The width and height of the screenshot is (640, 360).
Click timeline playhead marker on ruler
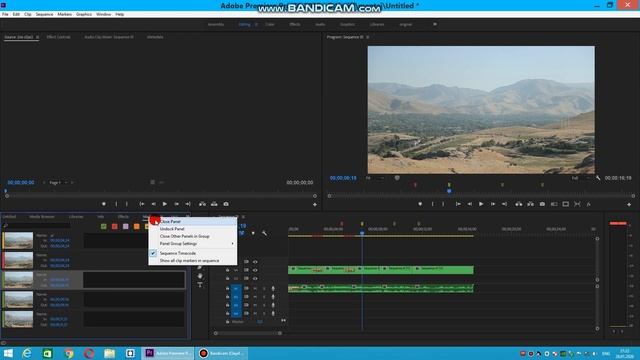point(362,233)
